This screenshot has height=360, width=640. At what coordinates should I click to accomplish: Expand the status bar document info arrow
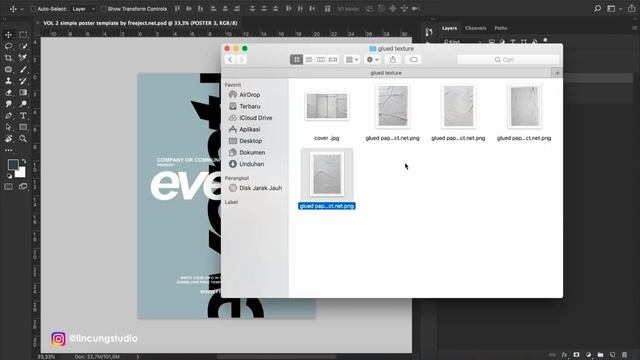[138, 357]
